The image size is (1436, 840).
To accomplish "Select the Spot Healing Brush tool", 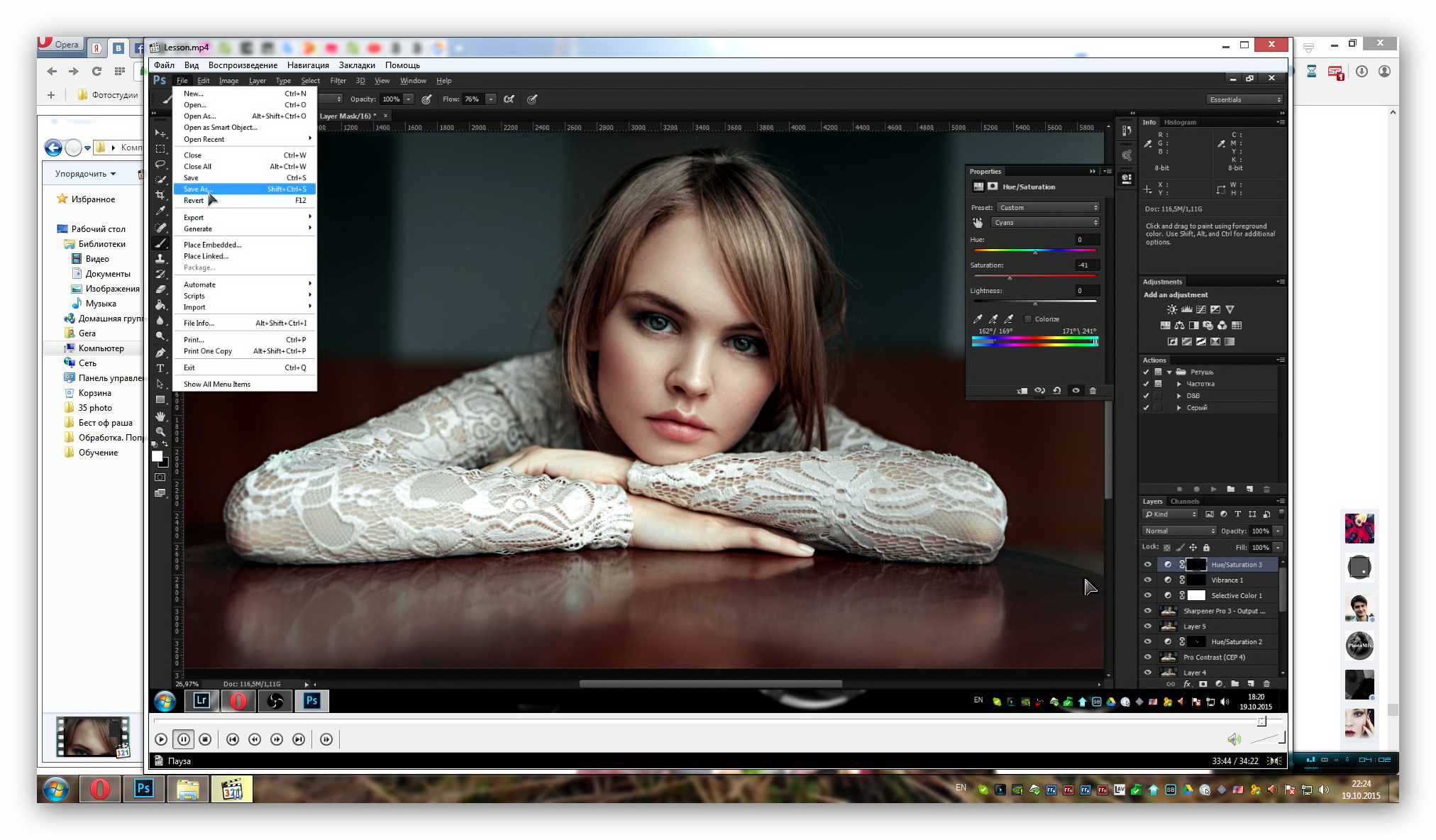I will tap(160, 227).
